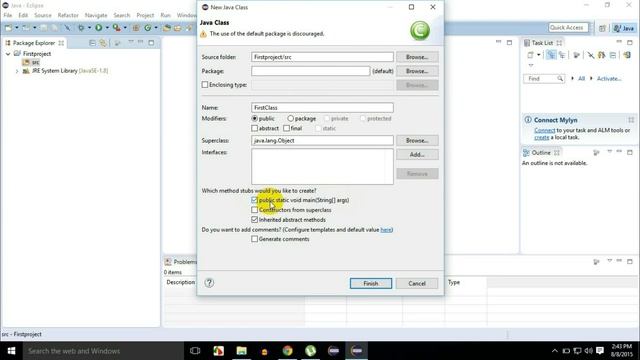Maximize the Package Explorer view
The image size is (640, 360).
click(x=151, y=42)
